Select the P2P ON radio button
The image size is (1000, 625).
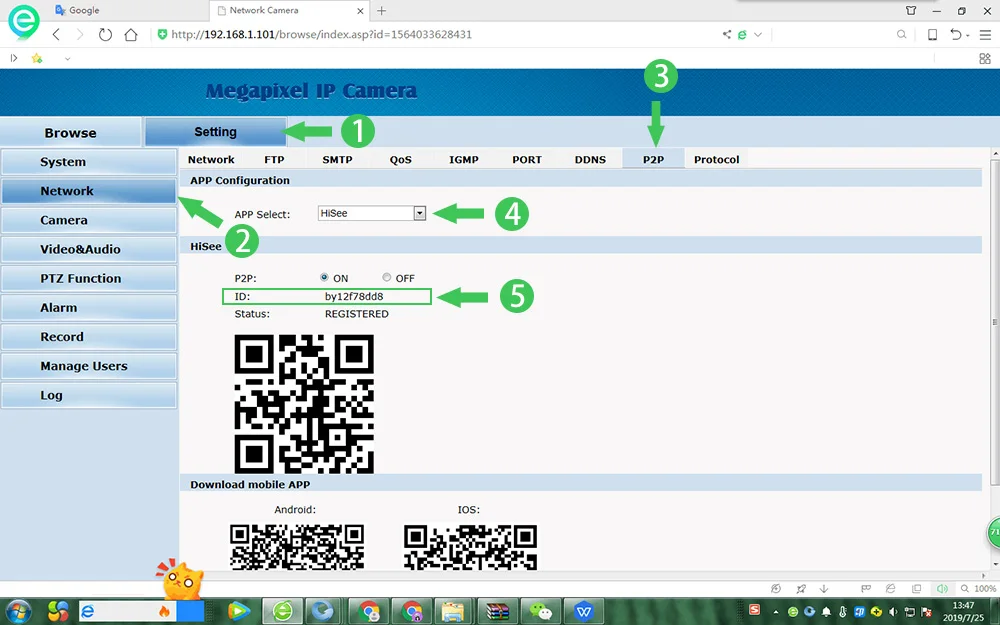click(x=324, y=277)
